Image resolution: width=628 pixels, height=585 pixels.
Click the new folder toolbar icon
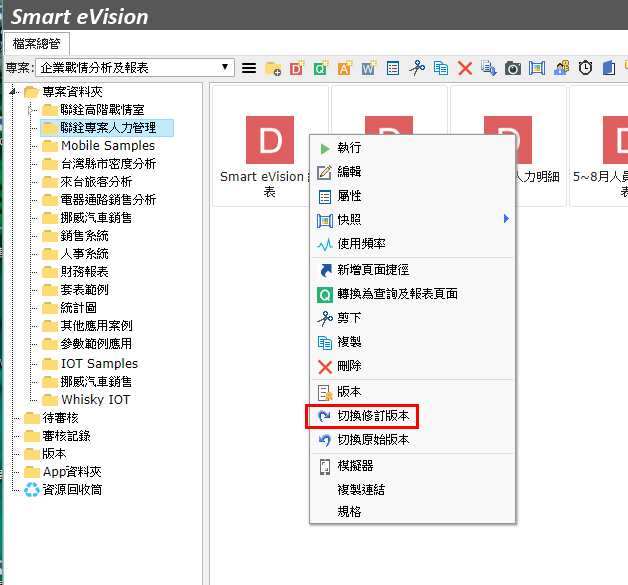pyautogui.click(x=273, y=68)
